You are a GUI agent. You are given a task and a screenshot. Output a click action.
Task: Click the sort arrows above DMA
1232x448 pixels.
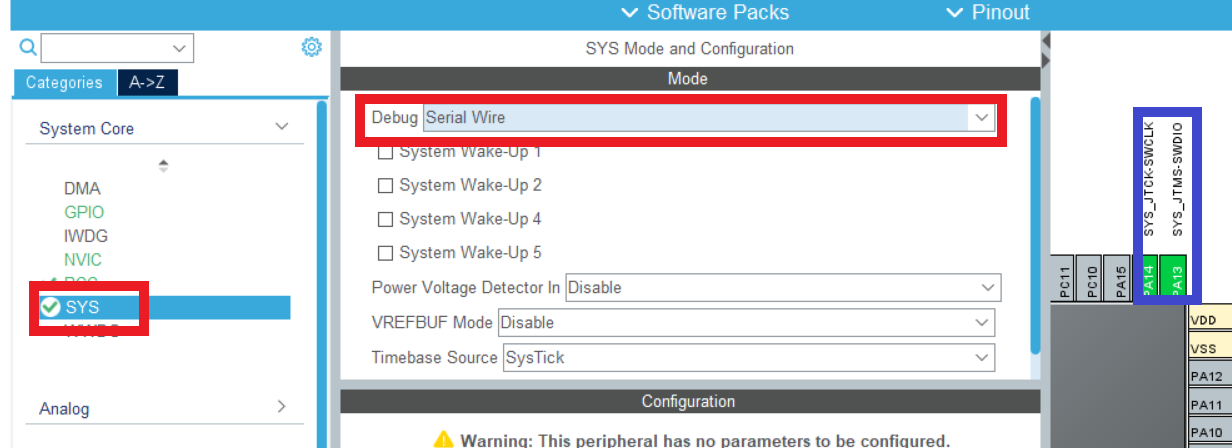[163, 165]
